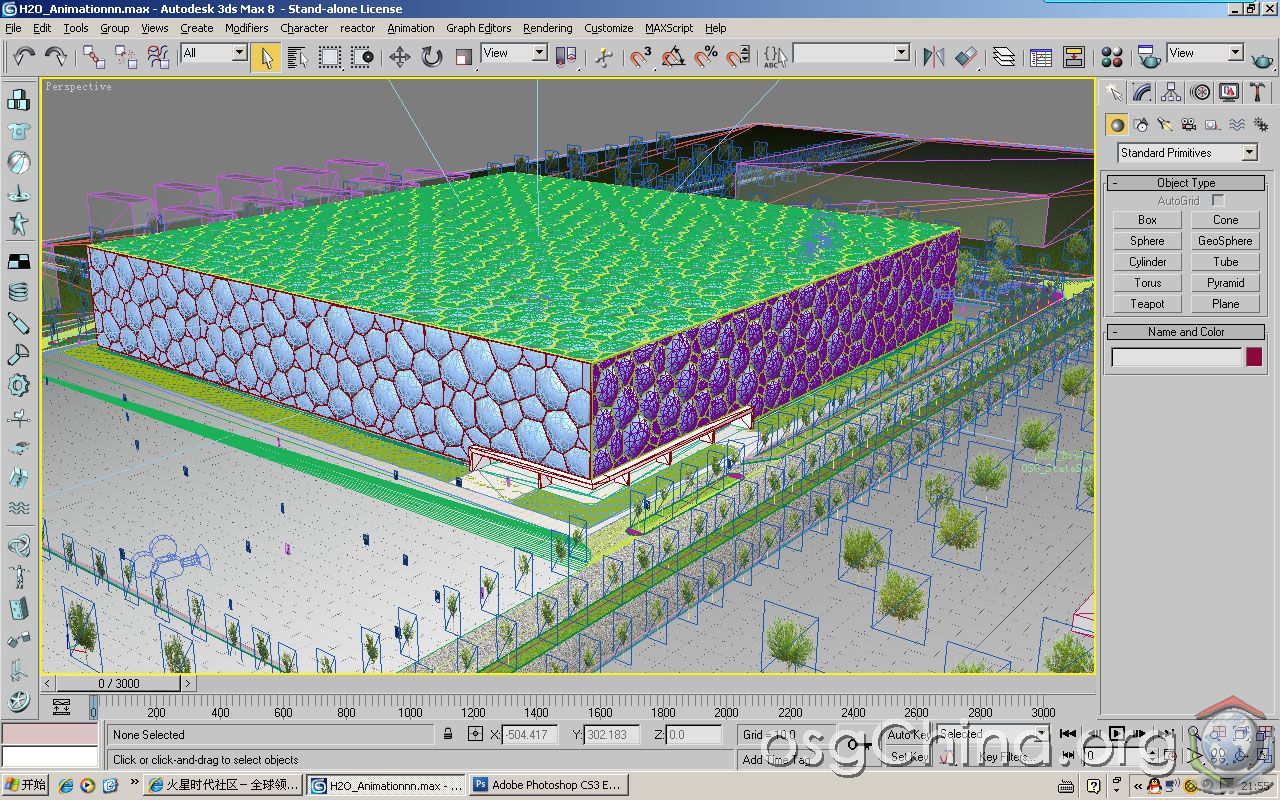Screen dimensions: 1280x800
Task: Click the Pyramid primitive button
Action: (x=1225, y=283)
